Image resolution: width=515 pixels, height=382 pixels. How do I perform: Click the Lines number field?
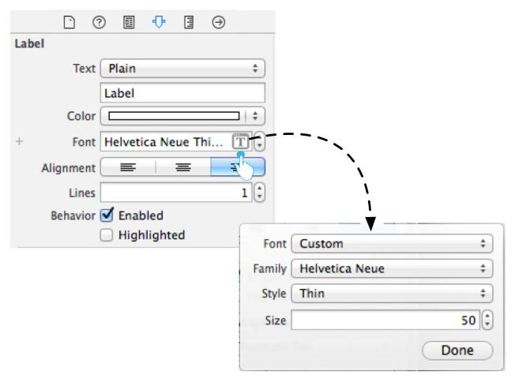pos(176,192)
